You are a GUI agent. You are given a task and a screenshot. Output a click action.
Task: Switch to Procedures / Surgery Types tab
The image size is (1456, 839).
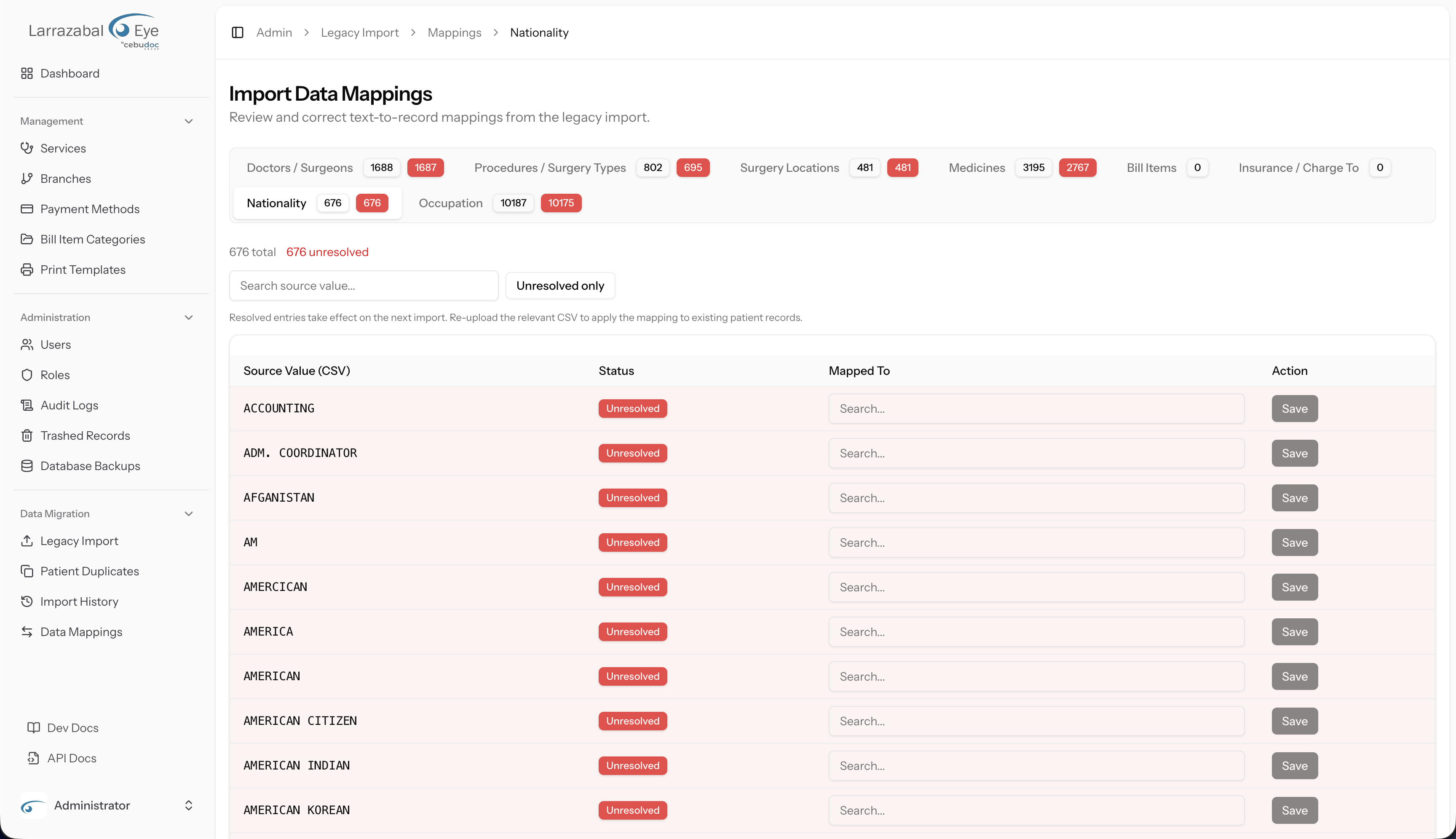(591, 168)
